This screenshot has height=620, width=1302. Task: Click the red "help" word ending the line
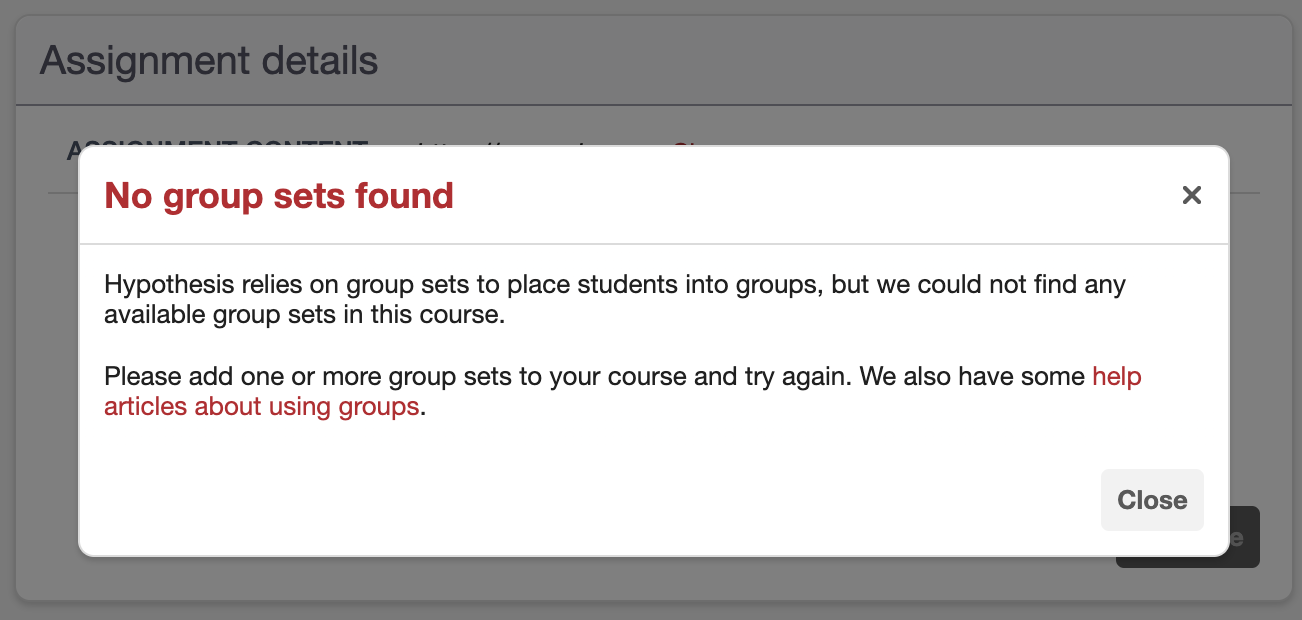tap(1116, 377)
